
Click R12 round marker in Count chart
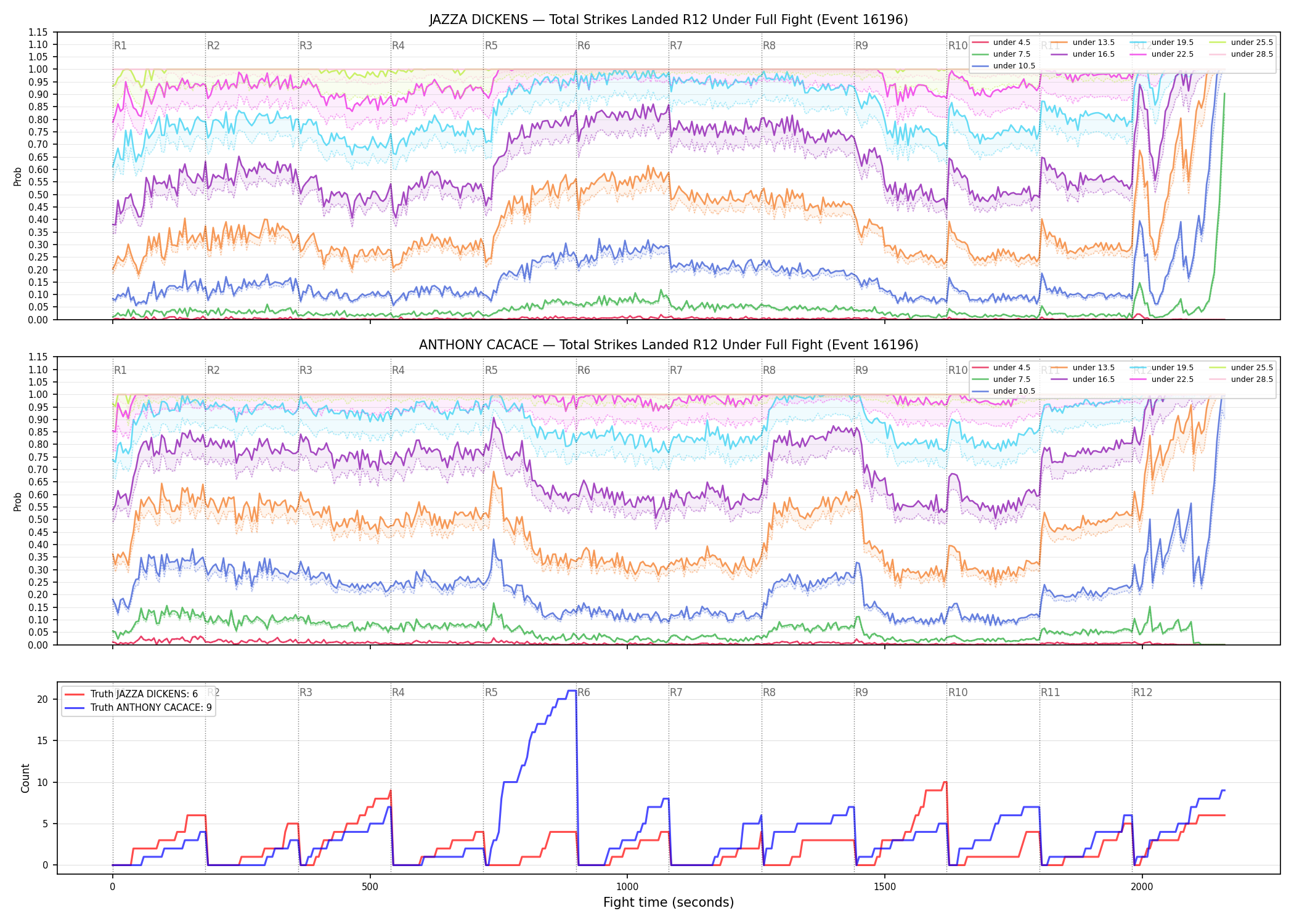[x=1142, y=692]
